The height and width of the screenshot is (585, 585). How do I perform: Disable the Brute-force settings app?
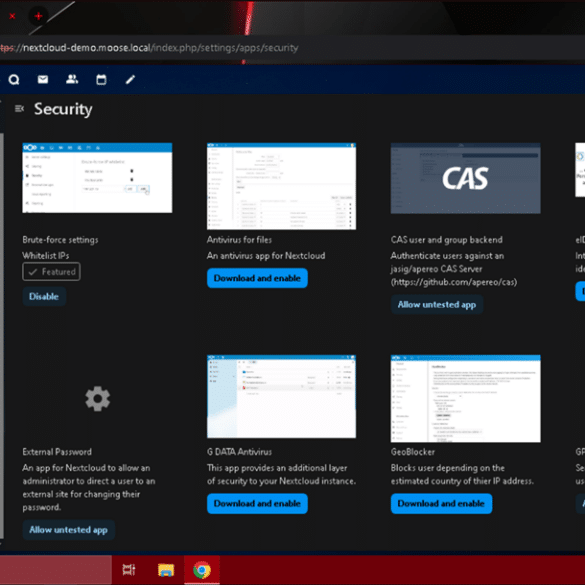click(44, 297)
